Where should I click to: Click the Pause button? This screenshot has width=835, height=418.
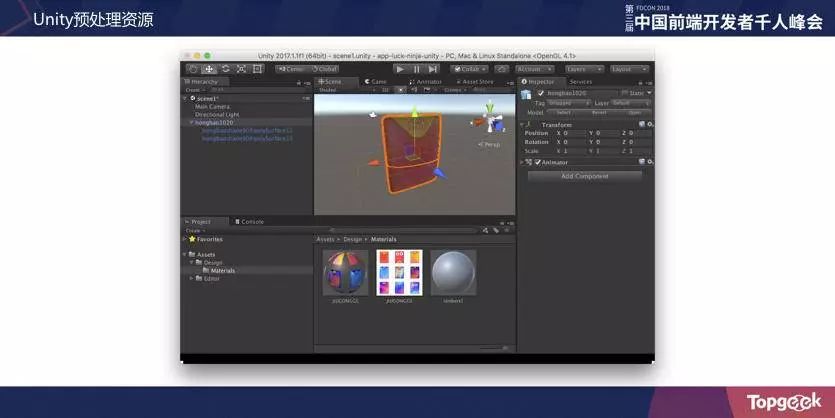click(416, 69)
